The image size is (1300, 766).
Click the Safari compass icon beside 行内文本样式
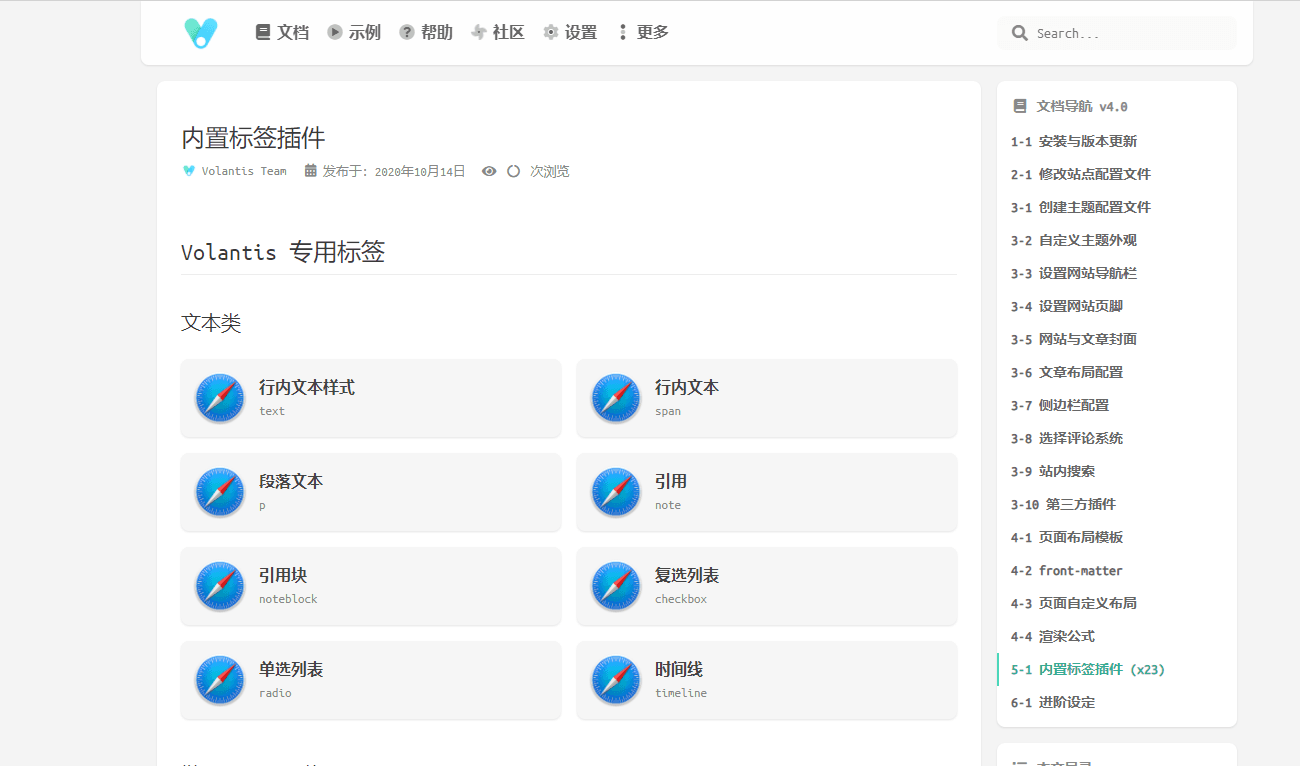tap(220, 398)
